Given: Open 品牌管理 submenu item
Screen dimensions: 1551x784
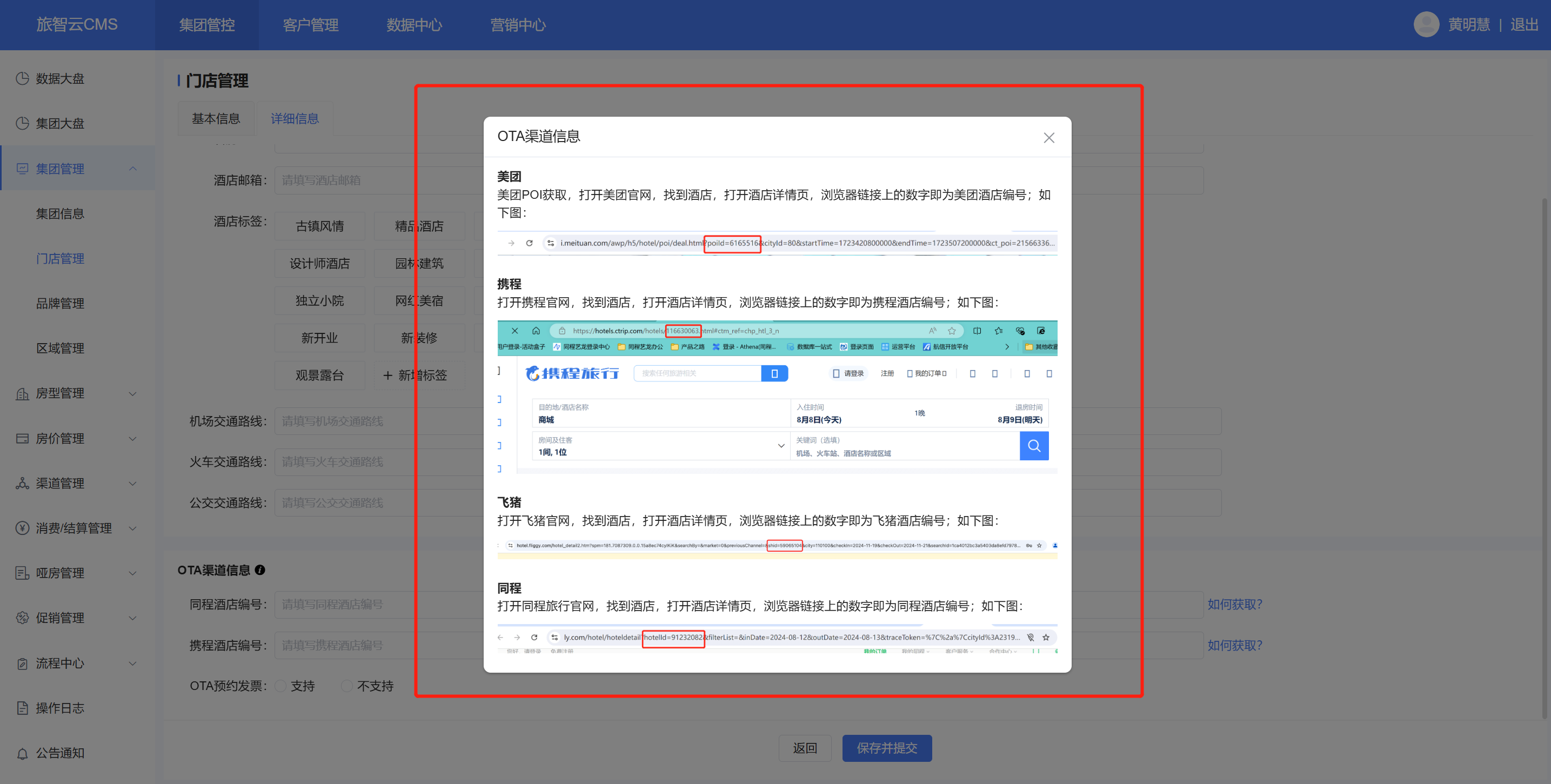Looking at the screenshot, I should tap(60, 304).
